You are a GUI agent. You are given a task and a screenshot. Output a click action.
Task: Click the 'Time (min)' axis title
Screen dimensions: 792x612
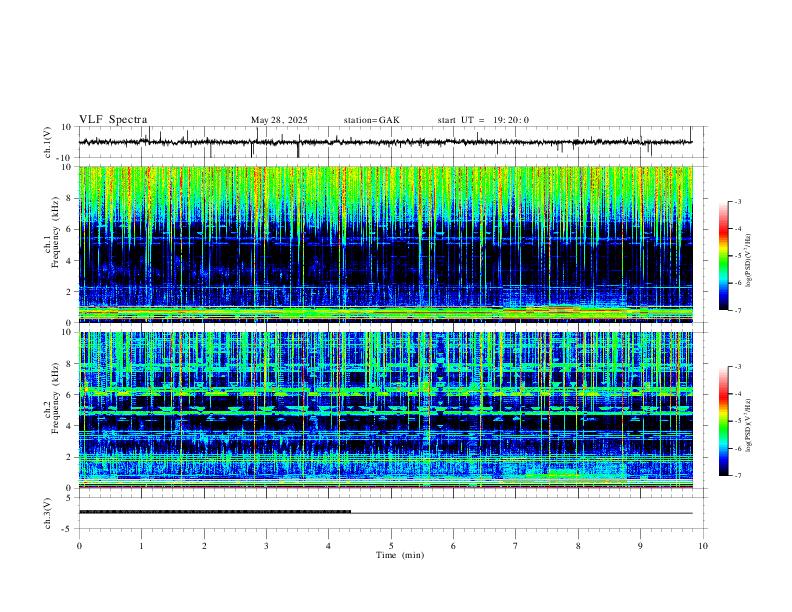pos(400,555)
